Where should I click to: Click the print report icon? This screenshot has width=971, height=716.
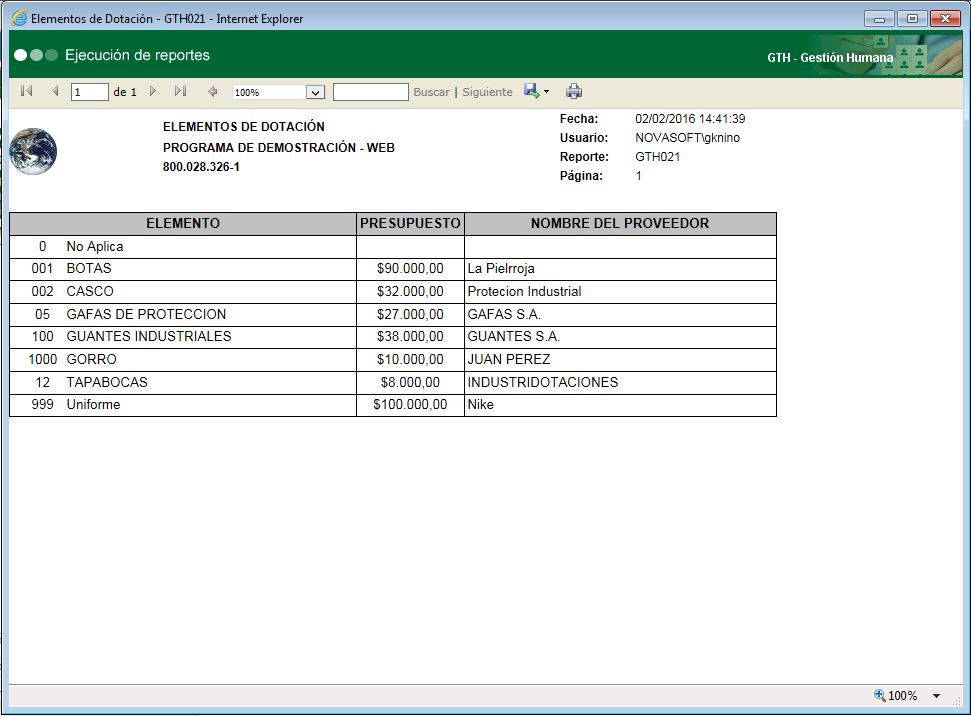point(574,91)
